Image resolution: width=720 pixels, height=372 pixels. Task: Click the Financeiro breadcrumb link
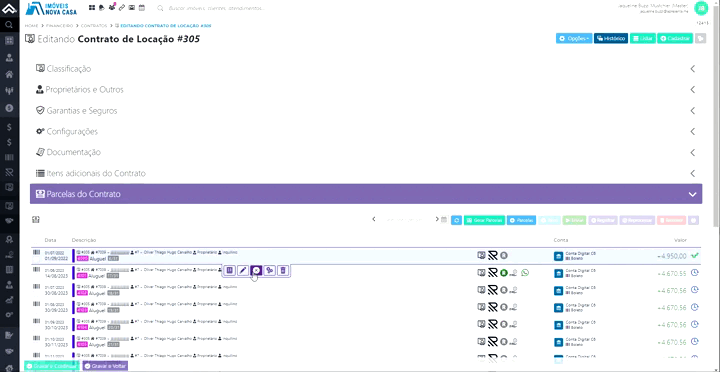click(x=60, y=26)
